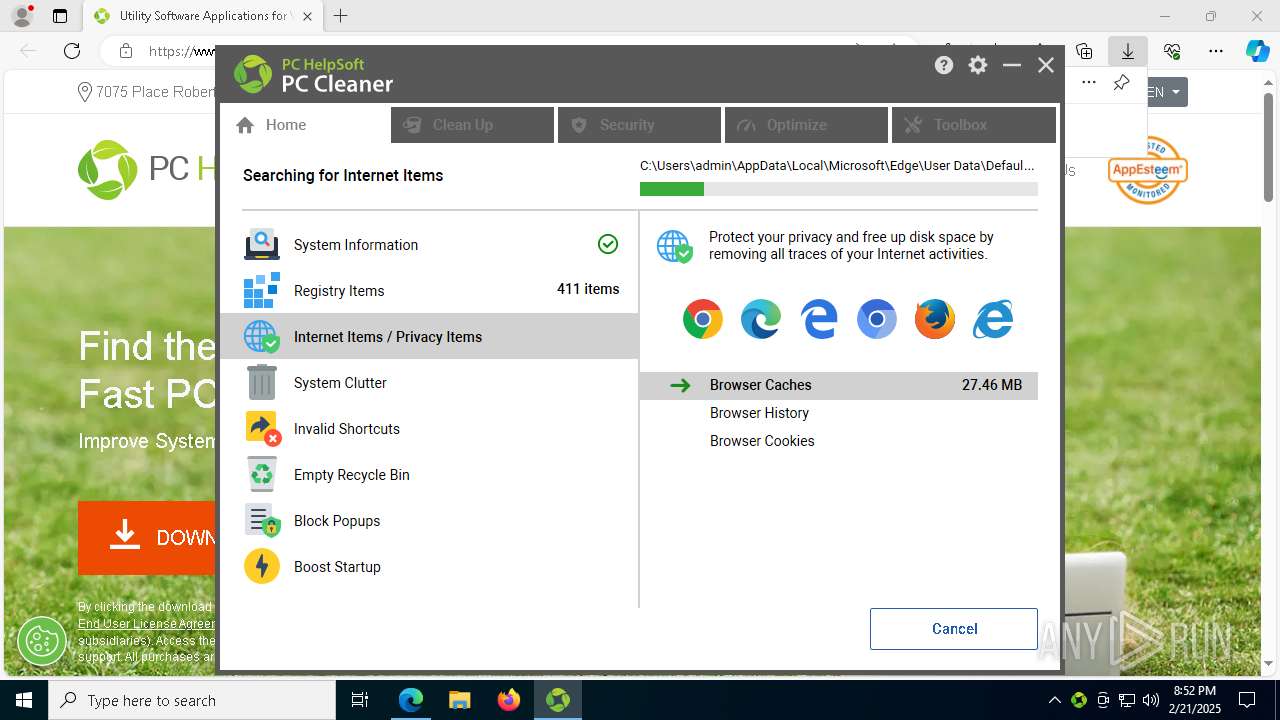Image resolution: width=1280 pixels, height=720 pixels.
Task: Open Edge Copilot icon
Action: [x=1257, y=51]
